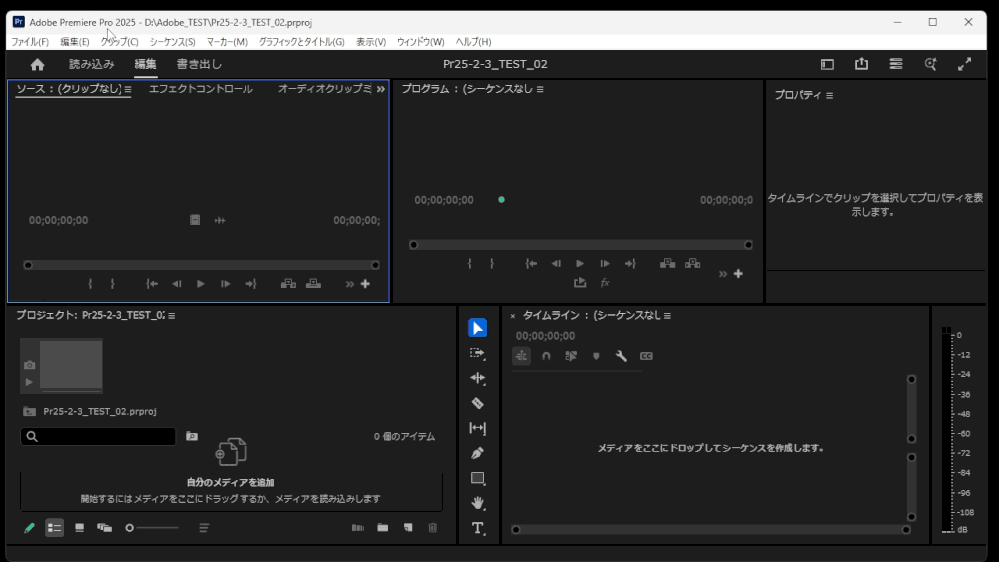Click the quick export share icon
The height and width of the screenshot is (562, 999).
(x=861, y=64)
